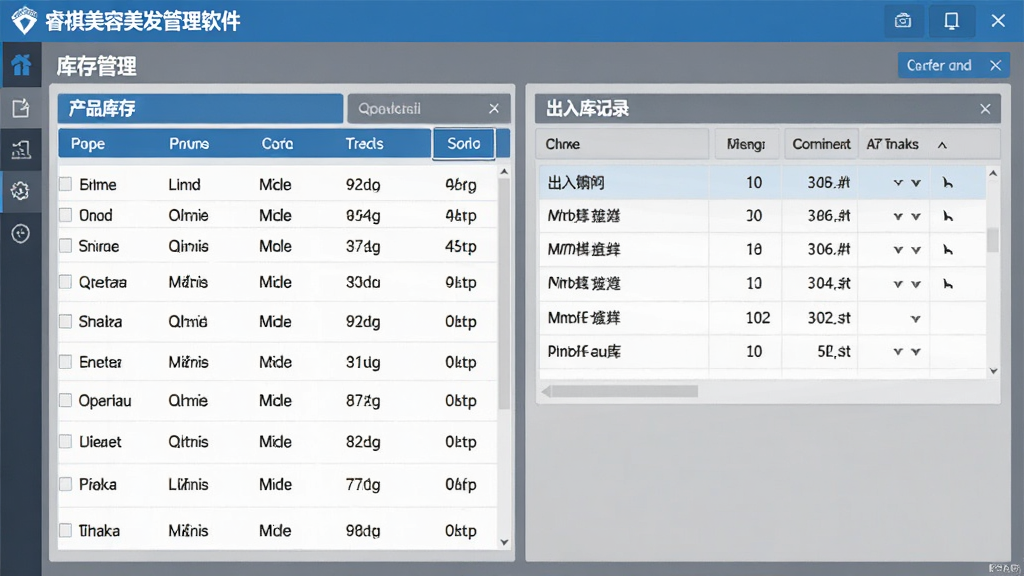Open the right dropdown arrow in the quantity 30 row
1024x576 pixels.
916,216
